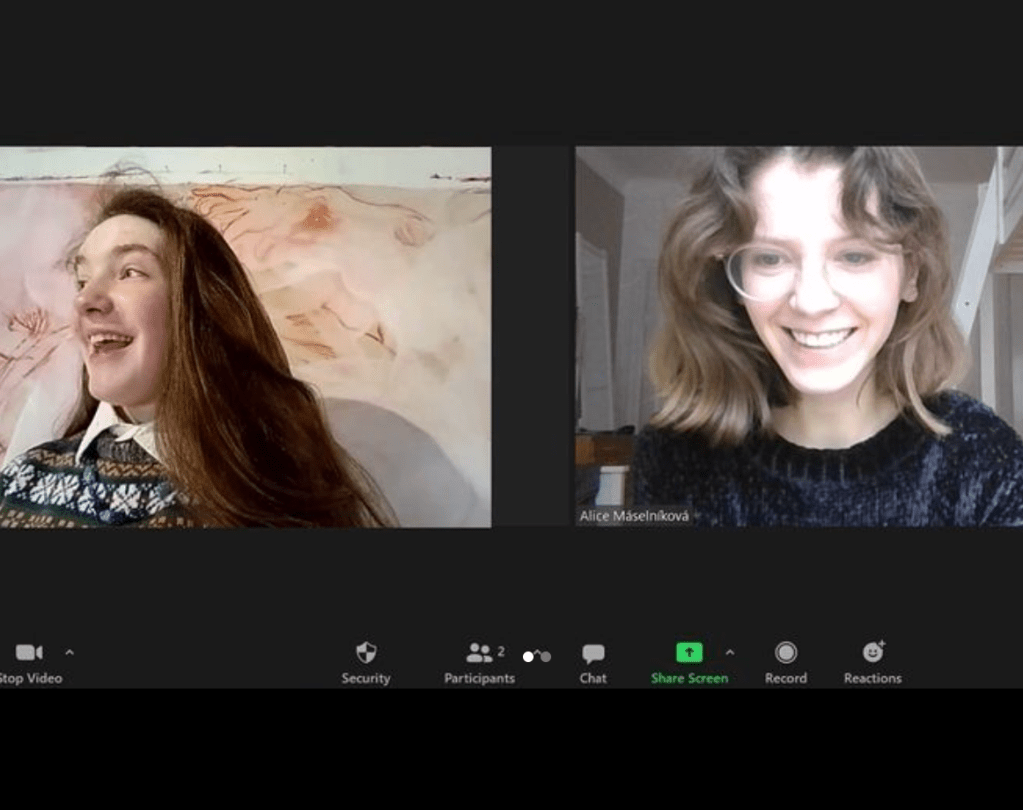
Task: Click the Participants people icon
Action: 479,653
